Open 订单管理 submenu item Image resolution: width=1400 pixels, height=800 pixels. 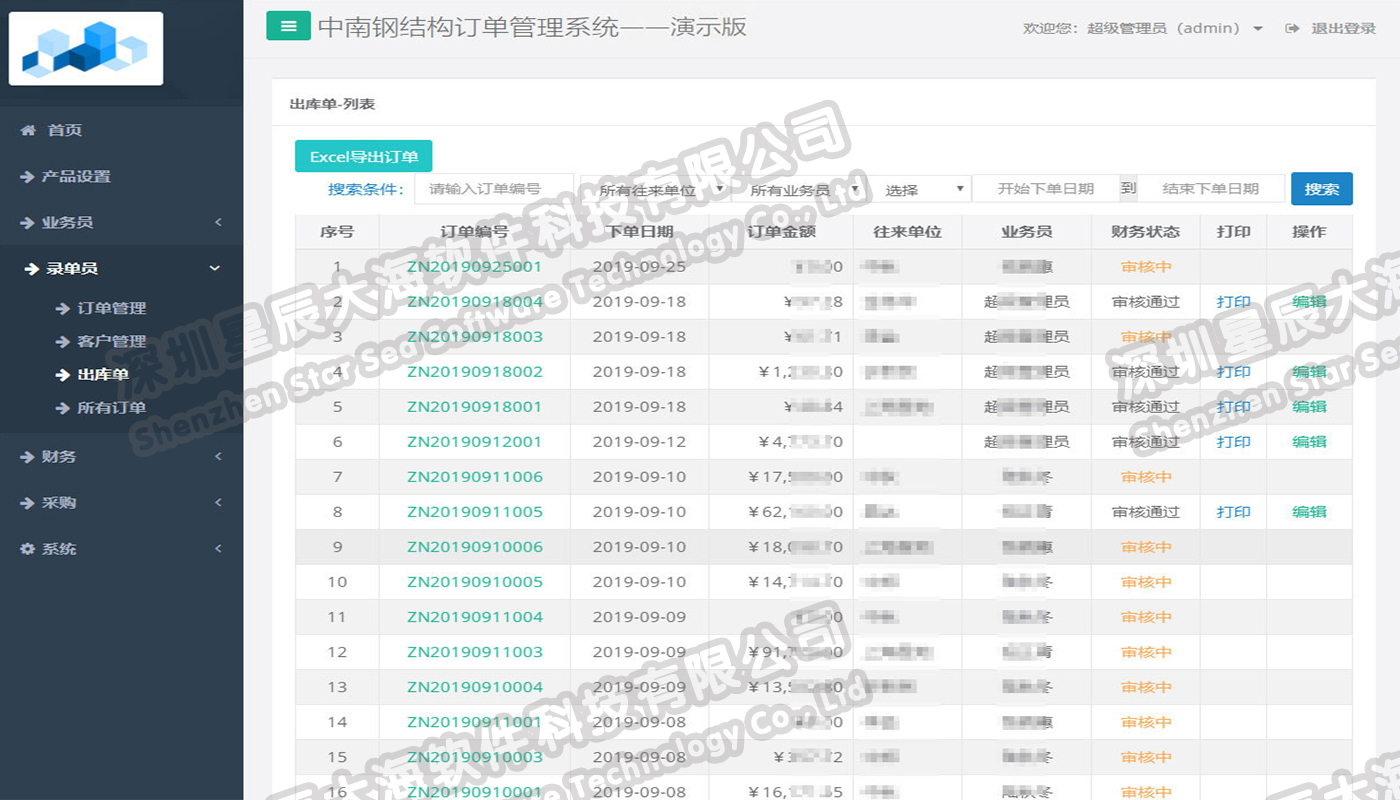(112, 308)
